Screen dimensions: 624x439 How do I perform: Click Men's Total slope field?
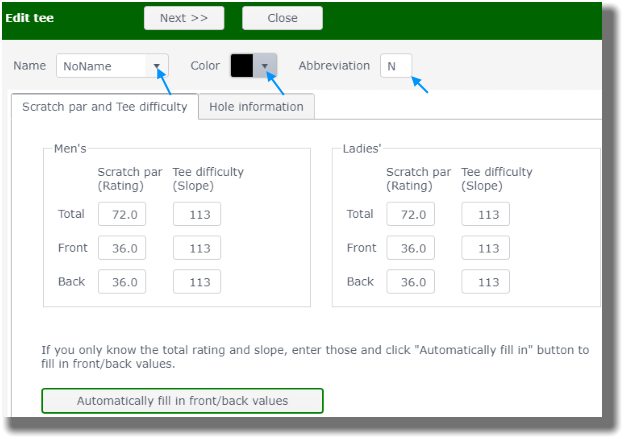tap(197, 214)
